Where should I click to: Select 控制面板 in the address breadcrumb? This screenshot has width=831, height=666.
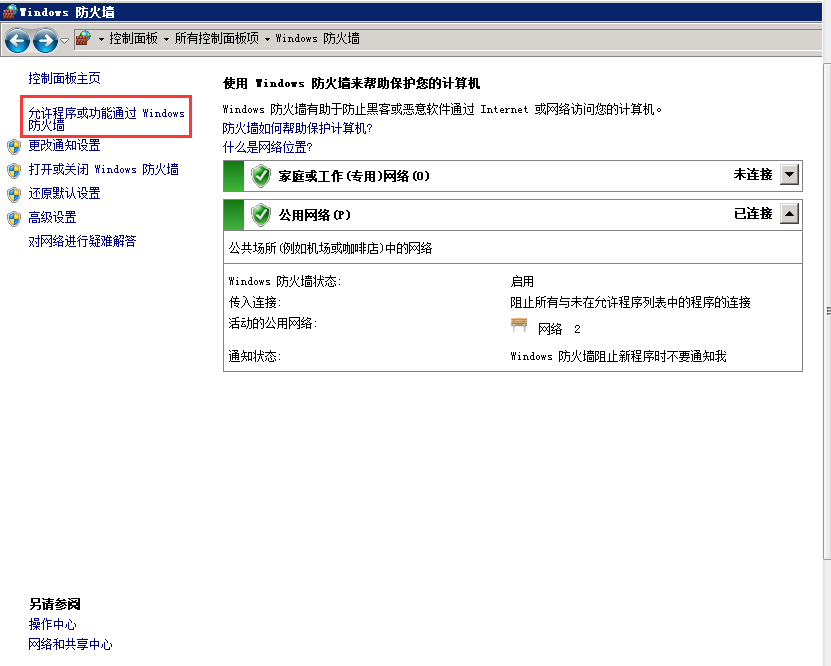click(x=133, y=39)
